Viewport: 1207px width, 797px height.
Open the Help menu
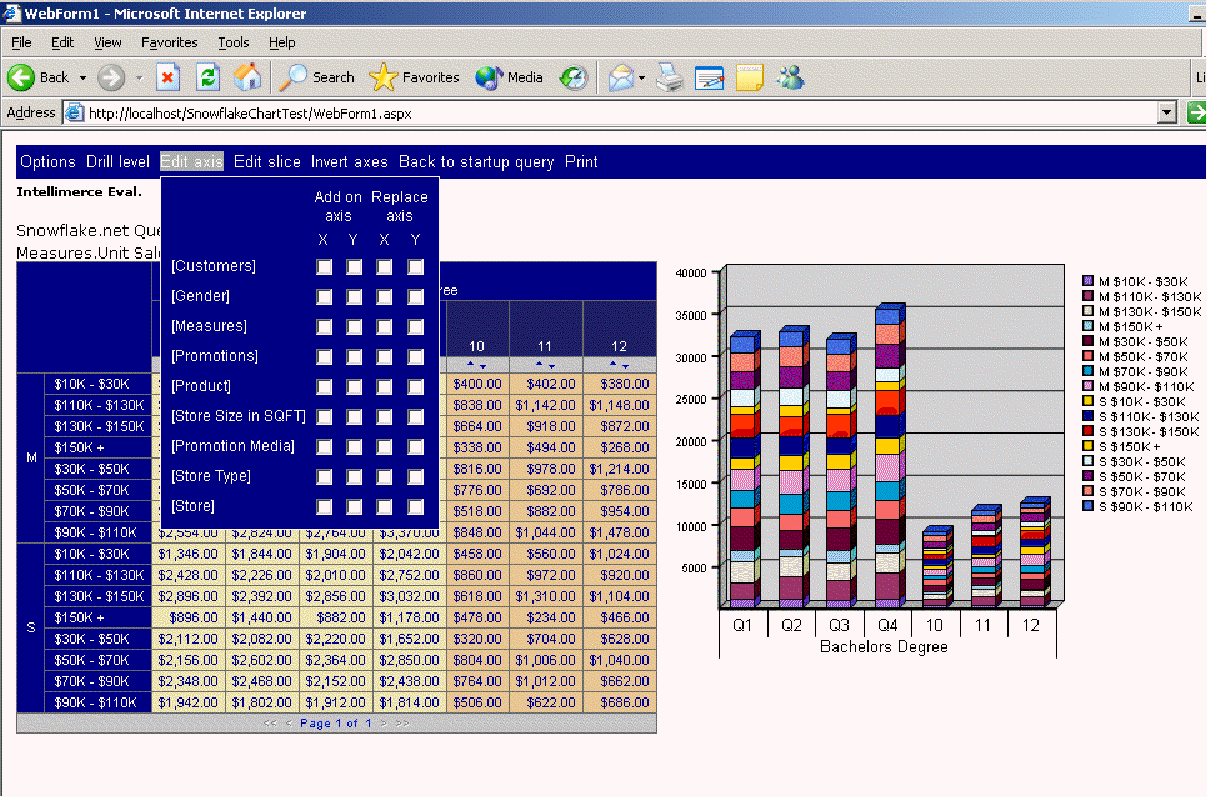(x=282, y=42)
